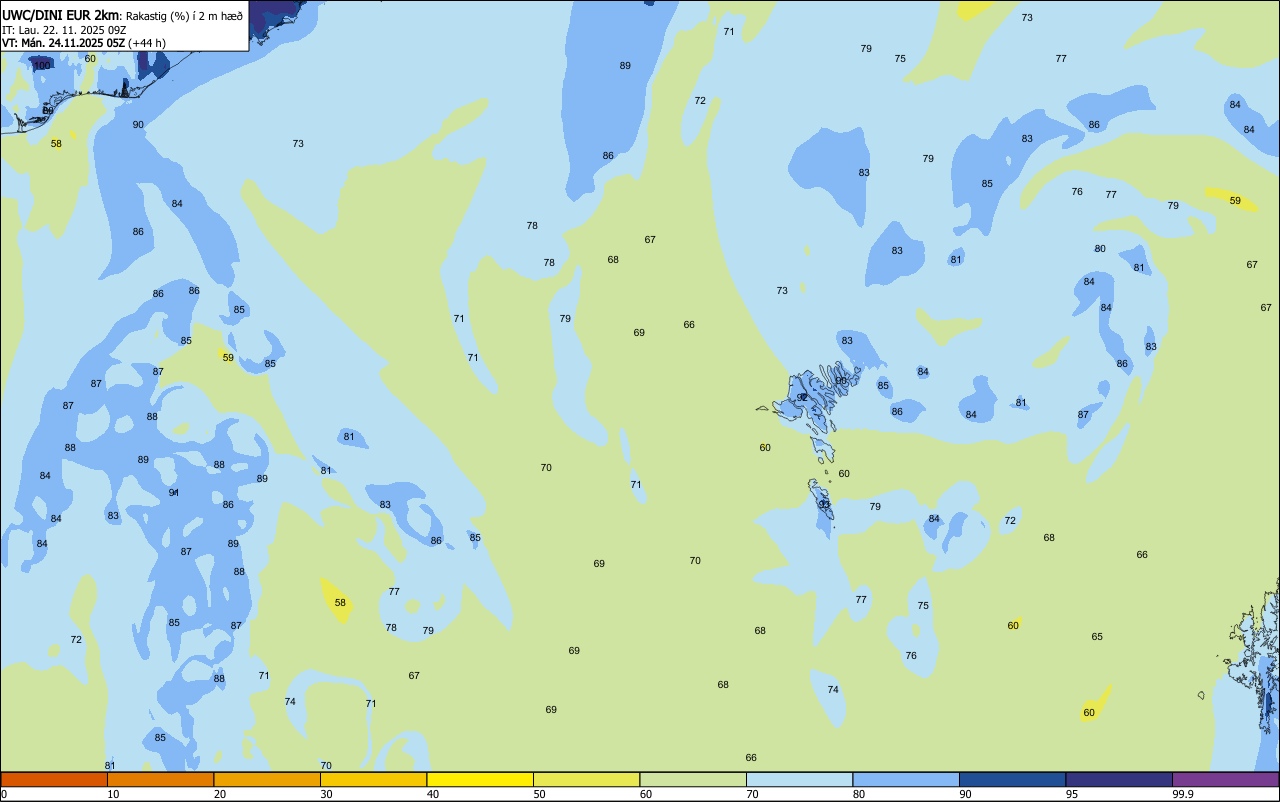Click the "IT: Lau. 22. 11. 2025 09Z" line
1280x802 pixels.
[x=64, y=29]
